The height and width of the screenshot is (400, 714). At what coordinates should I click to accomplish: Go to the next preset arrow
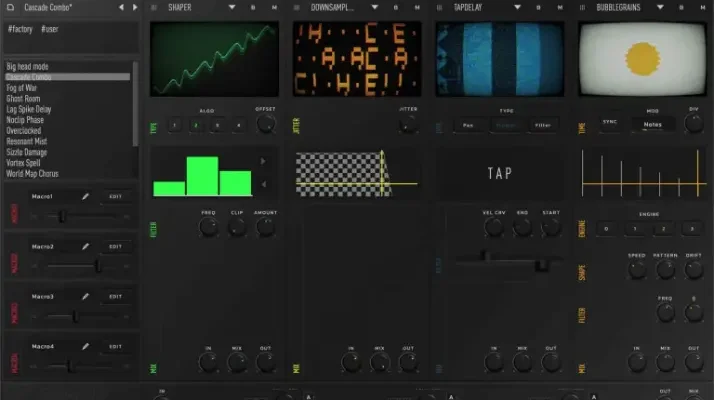click(134, 7)
